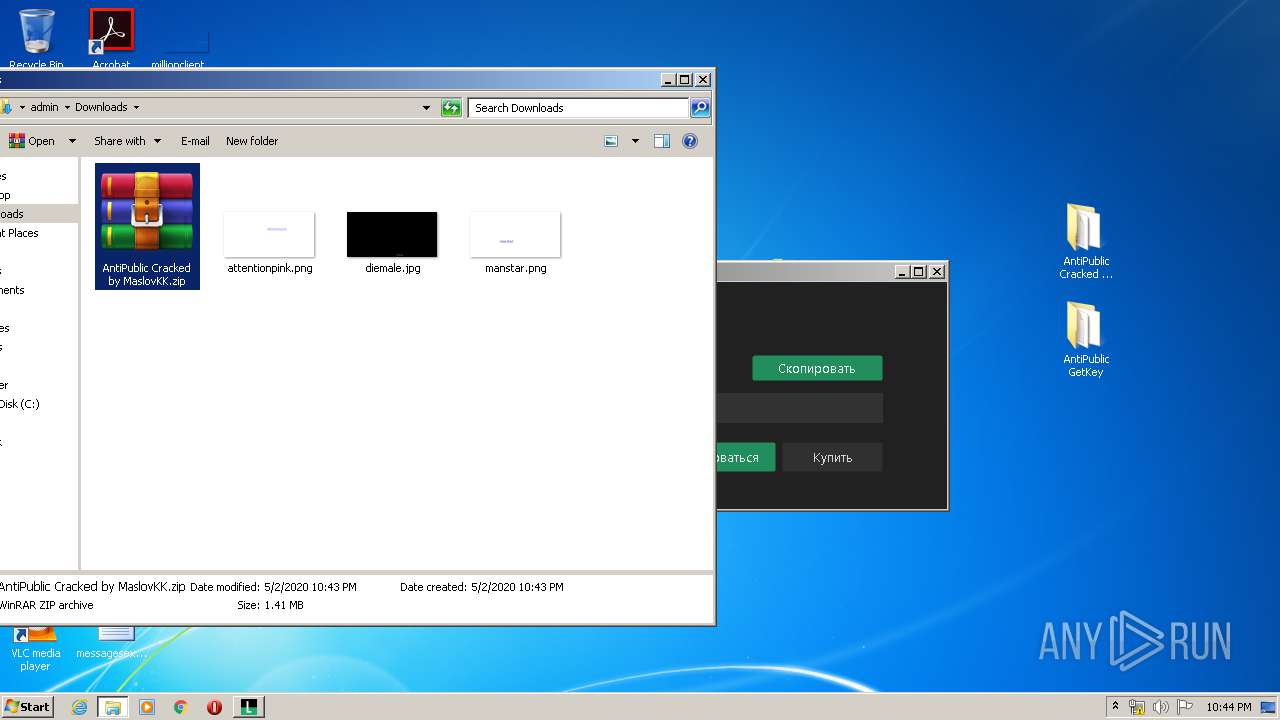
Task: Toggle the preview pane icon
Action: [662, 141]
